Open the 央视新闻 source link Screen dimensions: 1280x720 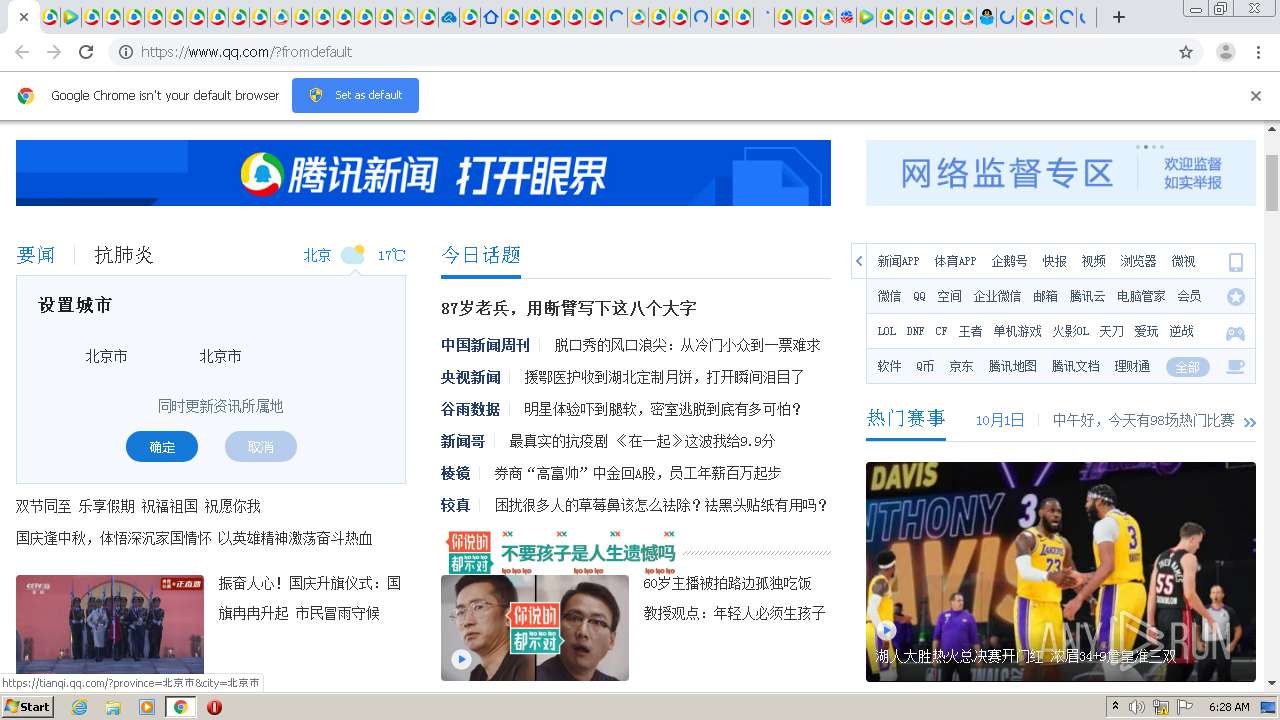(470, 377)
